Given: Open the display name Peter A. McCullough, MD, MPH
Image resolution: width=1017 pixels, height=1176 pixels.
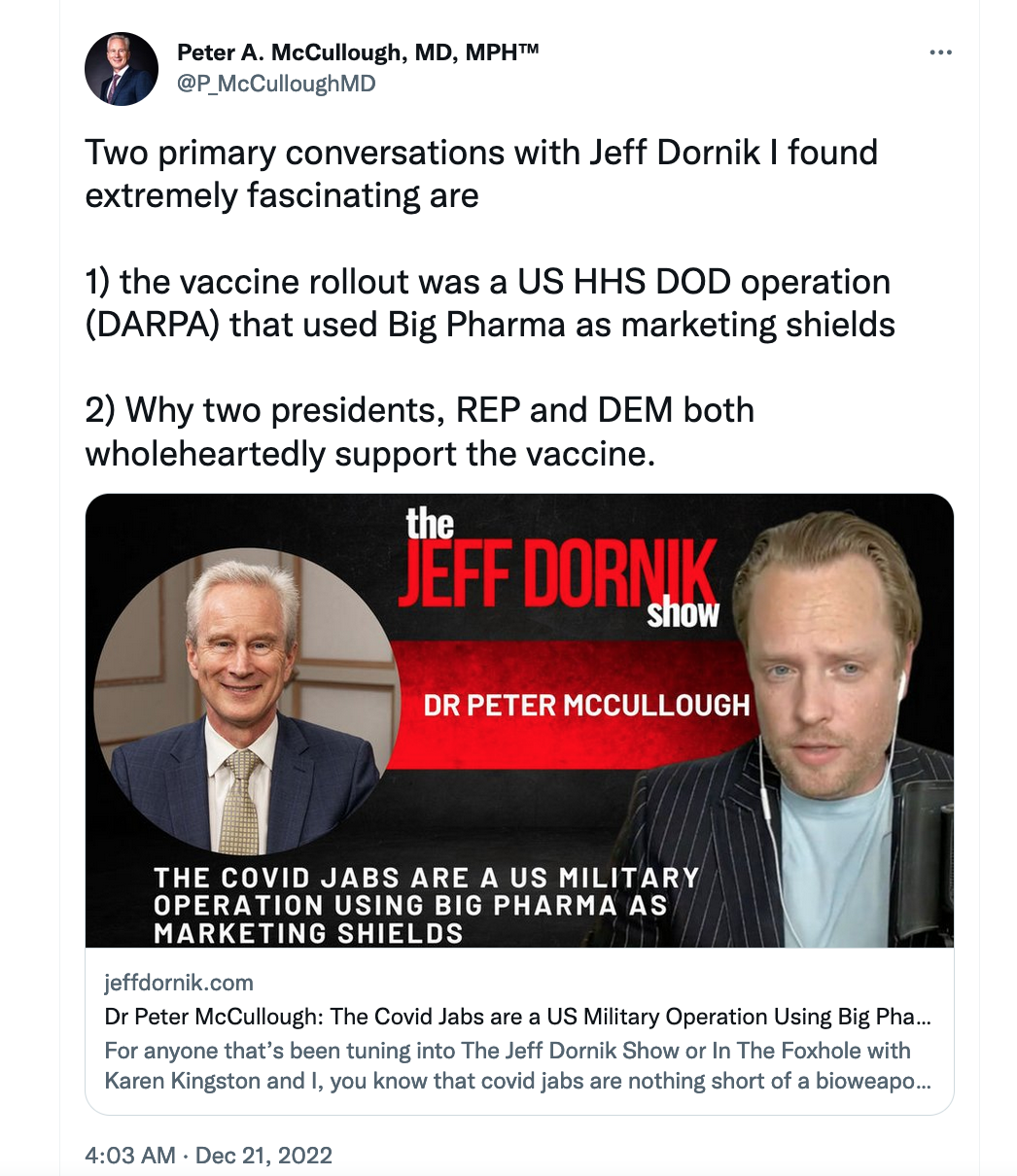Looking at the screenshot, I should tap(358, 52).
